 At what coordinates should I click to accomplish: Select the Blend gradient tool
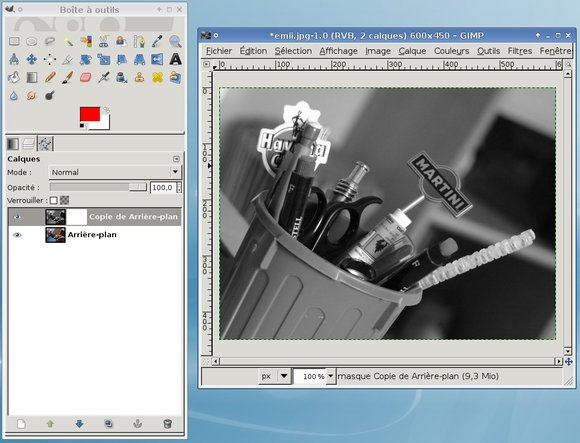tap(32, 77)
